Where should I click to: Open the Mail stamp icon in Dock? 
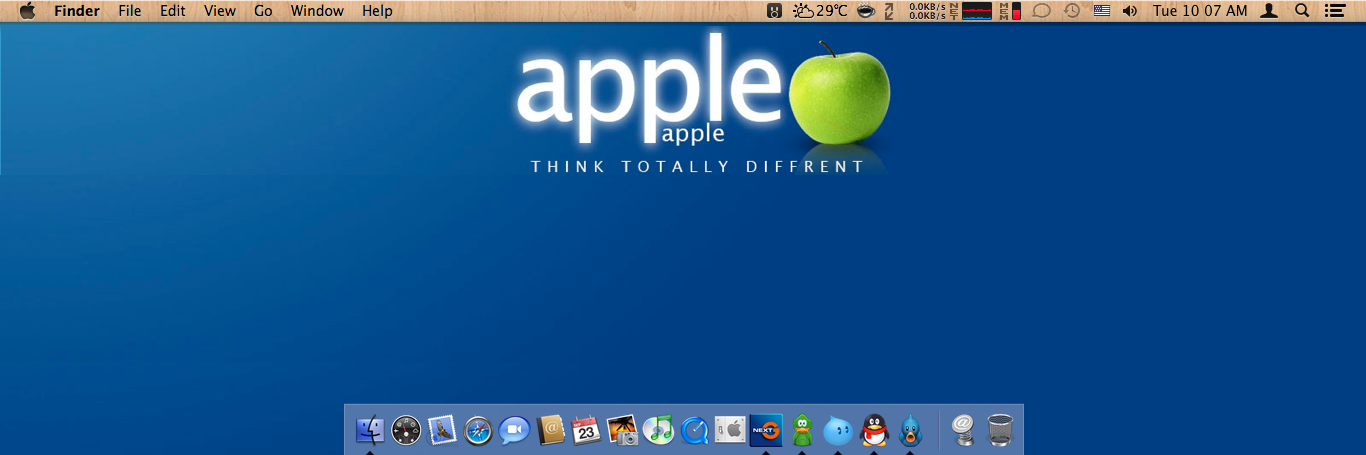point(442,430)
